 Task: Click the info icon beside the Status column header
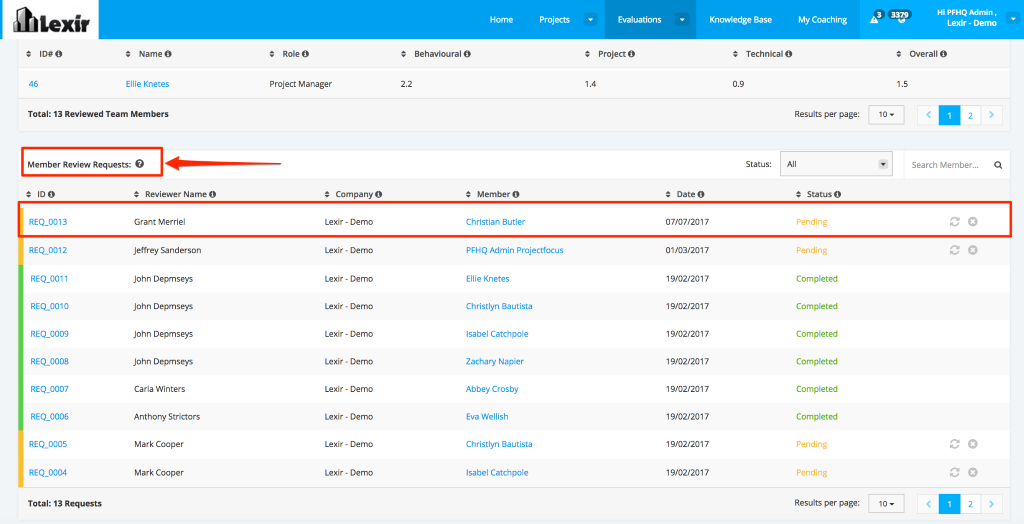pyautogui.click(x=837, y=194)
